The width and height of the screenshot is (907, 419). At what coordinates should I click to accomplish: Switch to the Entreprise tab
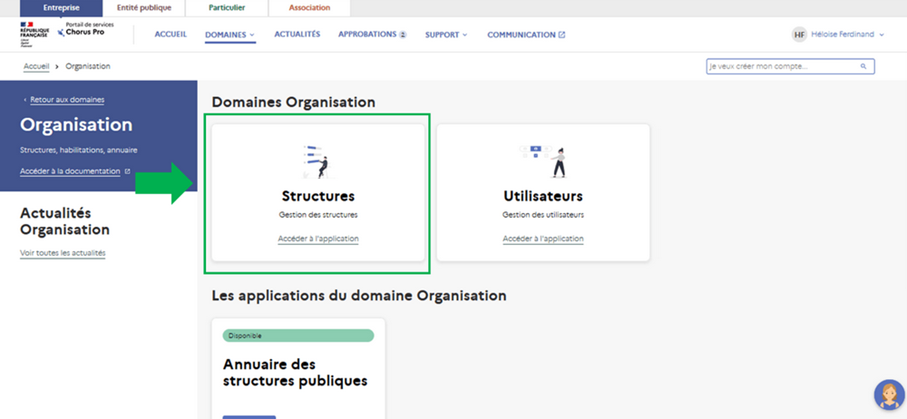click(x=61, y=8)
